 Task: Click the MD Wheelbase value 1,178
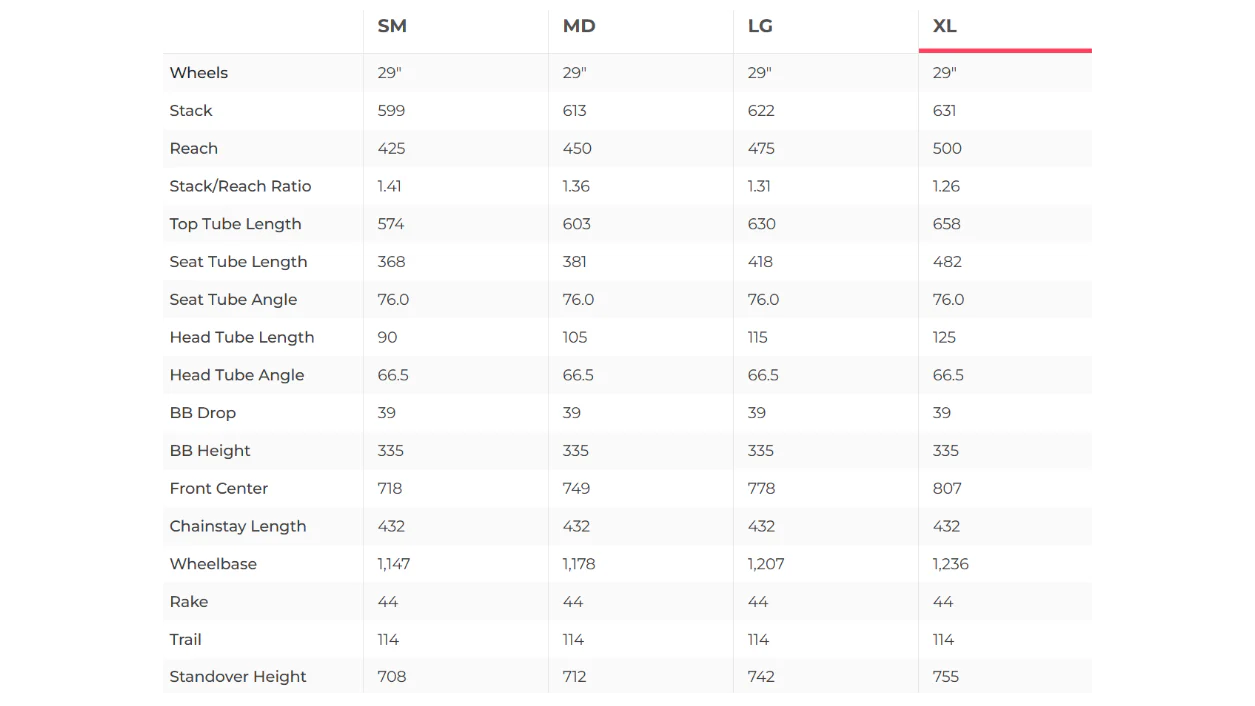579,564
